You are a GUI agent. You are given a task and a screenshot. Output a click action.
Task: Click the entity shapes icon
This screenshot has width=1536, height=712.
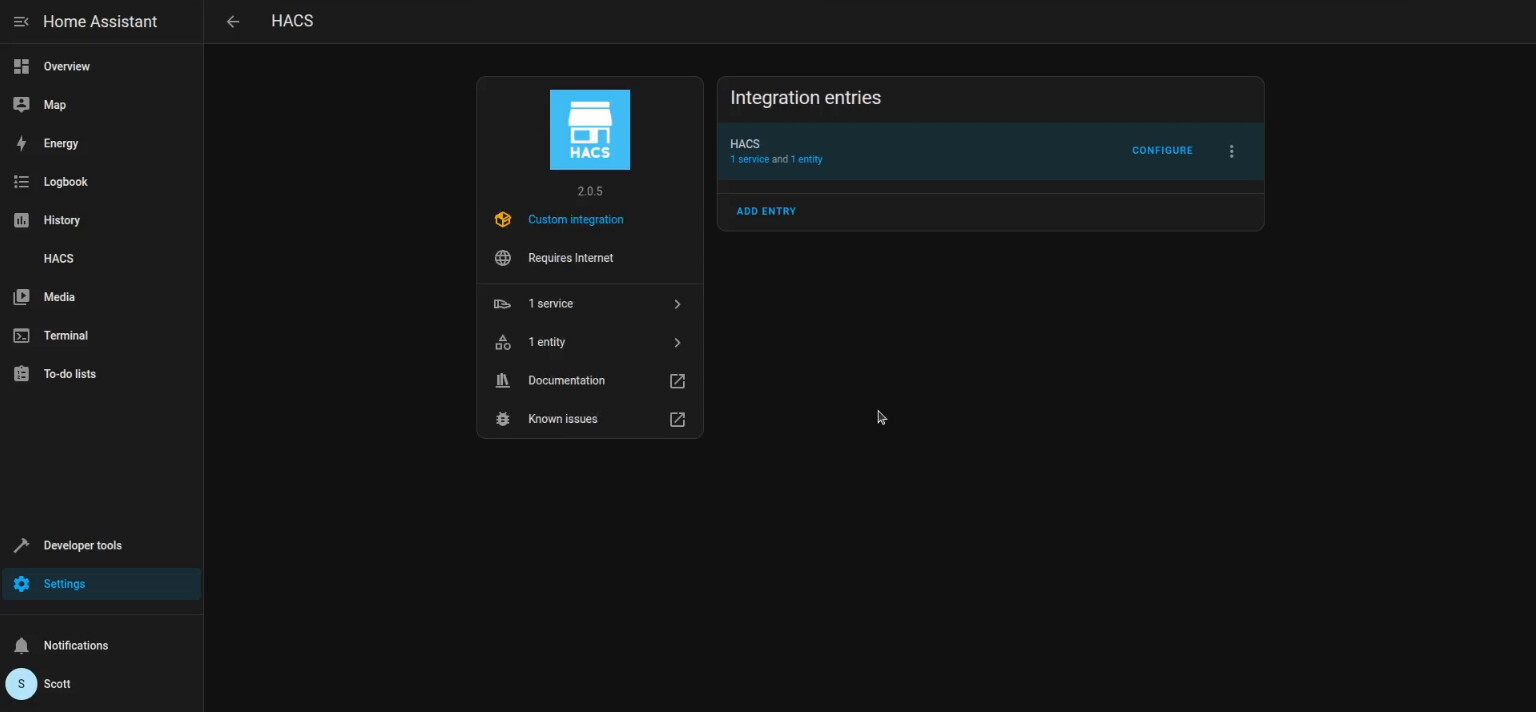[503, 342]
